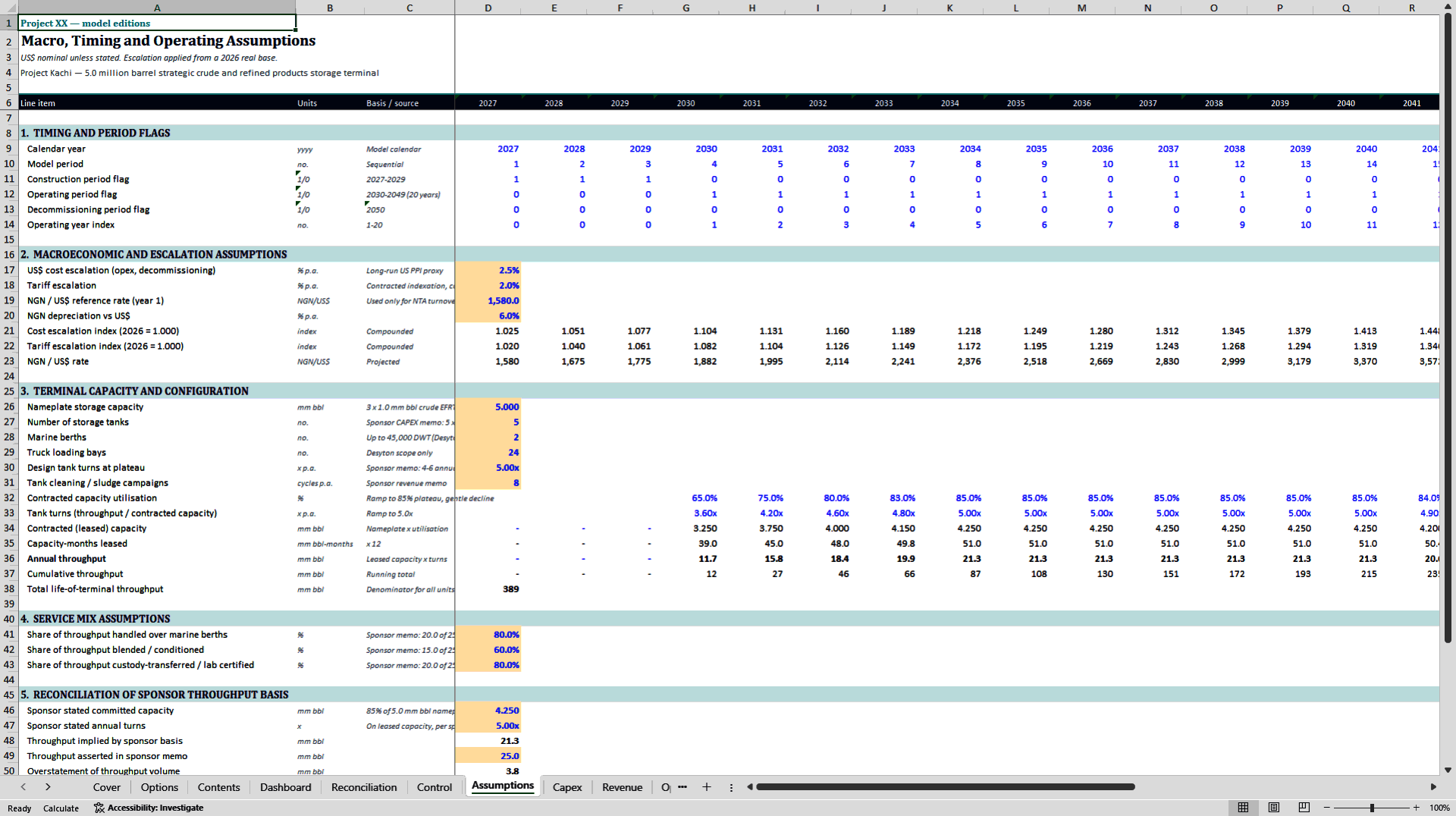Select row 36 header

[9, 558]
